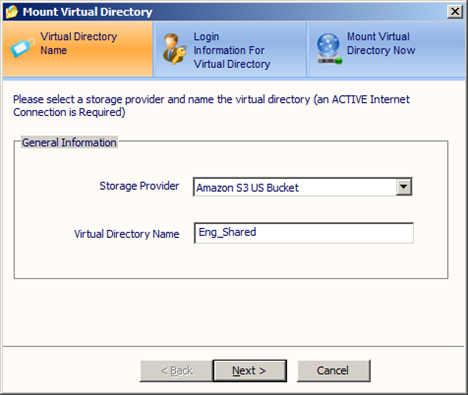This screenshot has width=468, height=395.
Task: Click the app icon in title bar
Action: pos(12,12)
